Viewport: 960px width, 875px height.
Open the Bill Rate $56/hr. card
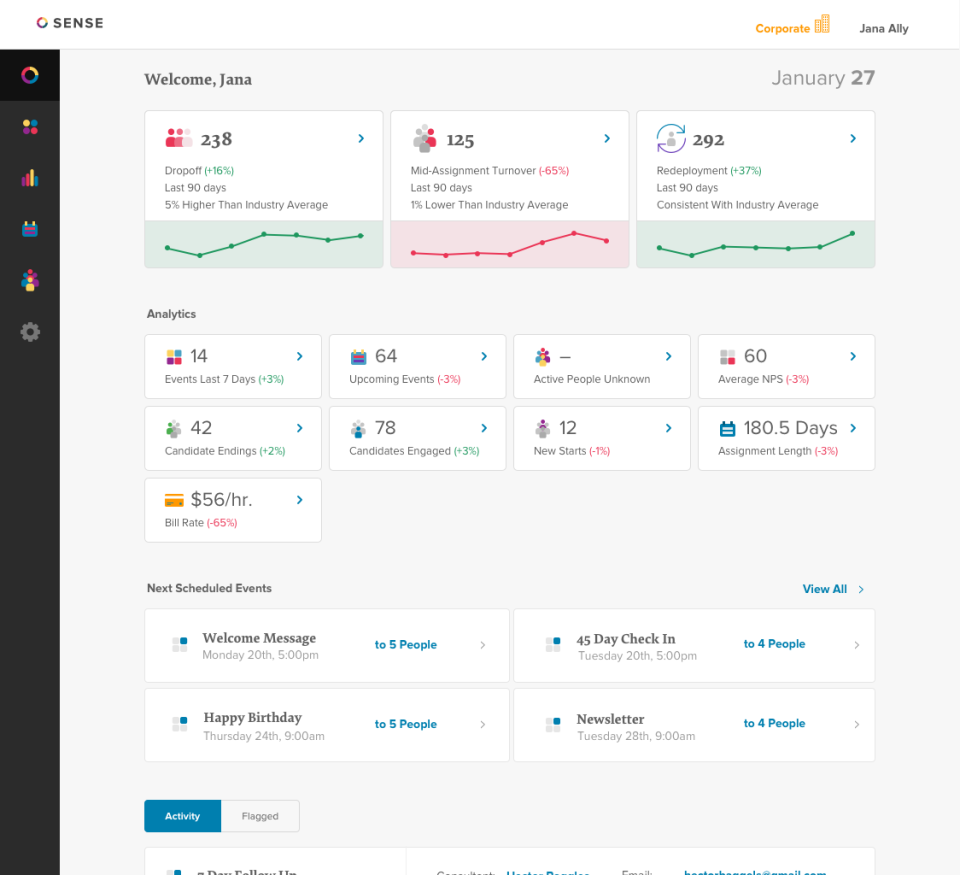click(233, 510)
